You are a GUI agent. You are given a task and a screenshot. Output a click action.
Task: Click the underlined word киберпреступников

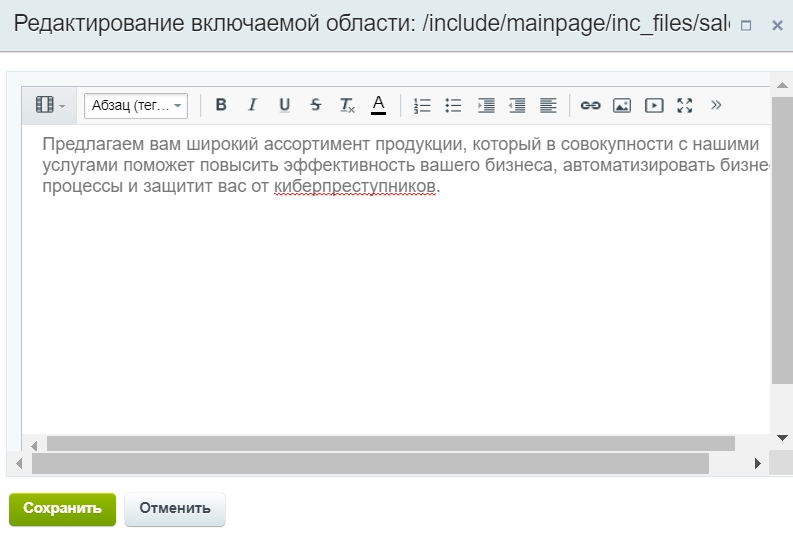355,186
